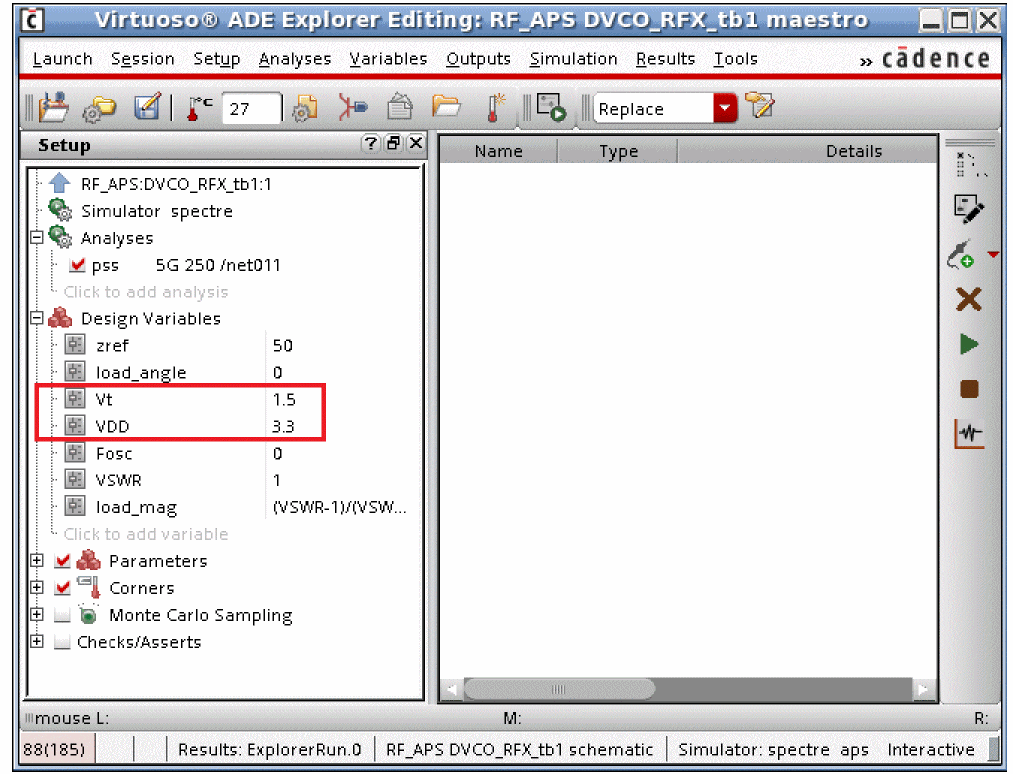1013x774 pixels.
Task: Click the add output probe icon
Action: pyautogui.click(x=961, y=254)
